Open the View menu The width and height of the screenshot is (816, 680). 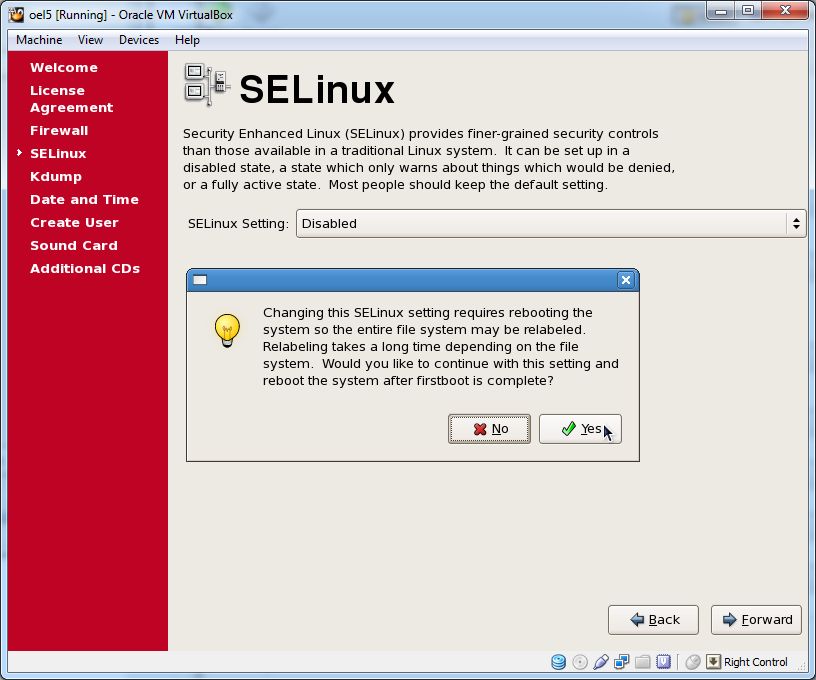91,40
